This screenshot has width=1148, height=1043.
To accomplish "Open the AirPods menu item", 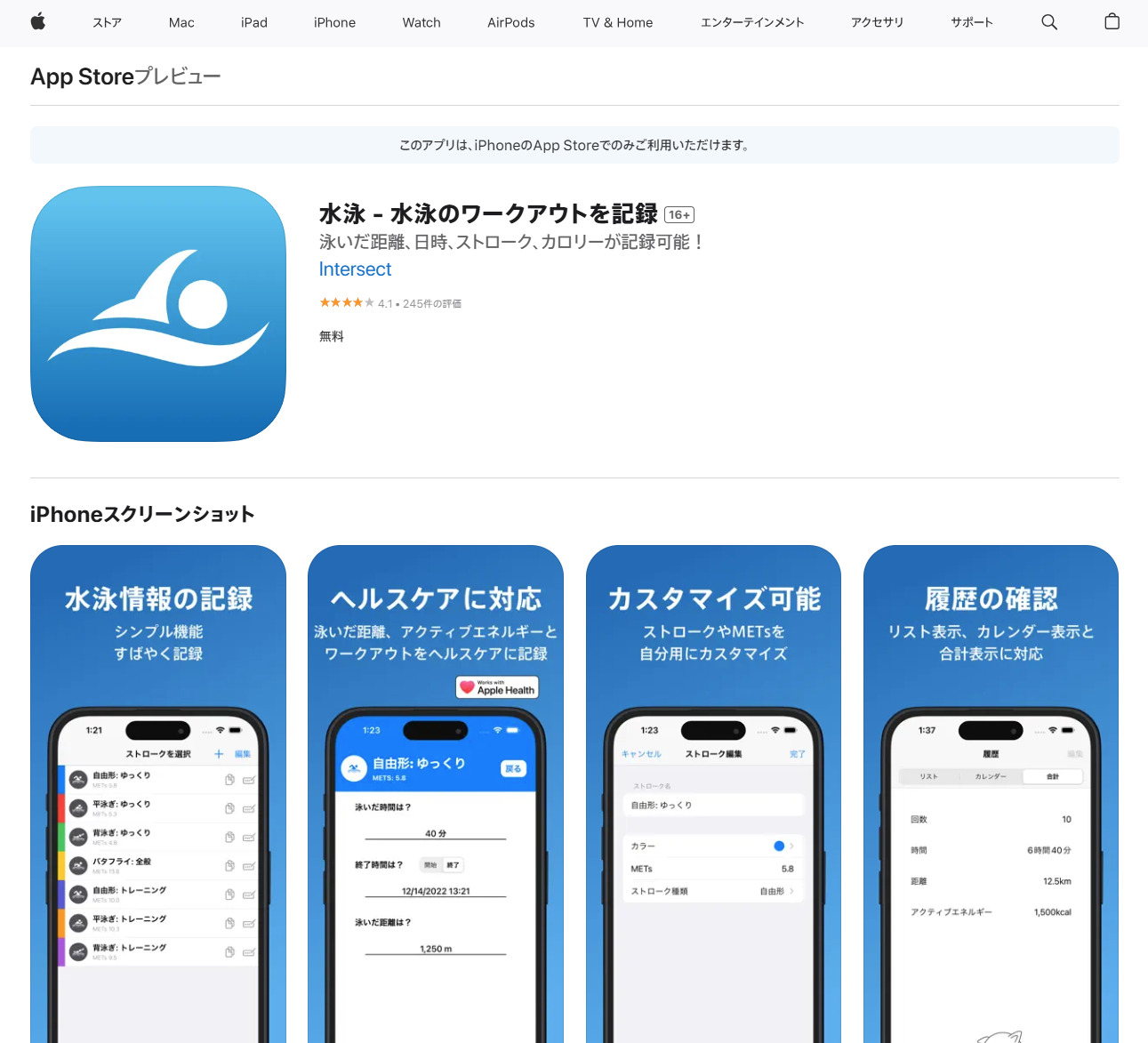I will (511, 22).
